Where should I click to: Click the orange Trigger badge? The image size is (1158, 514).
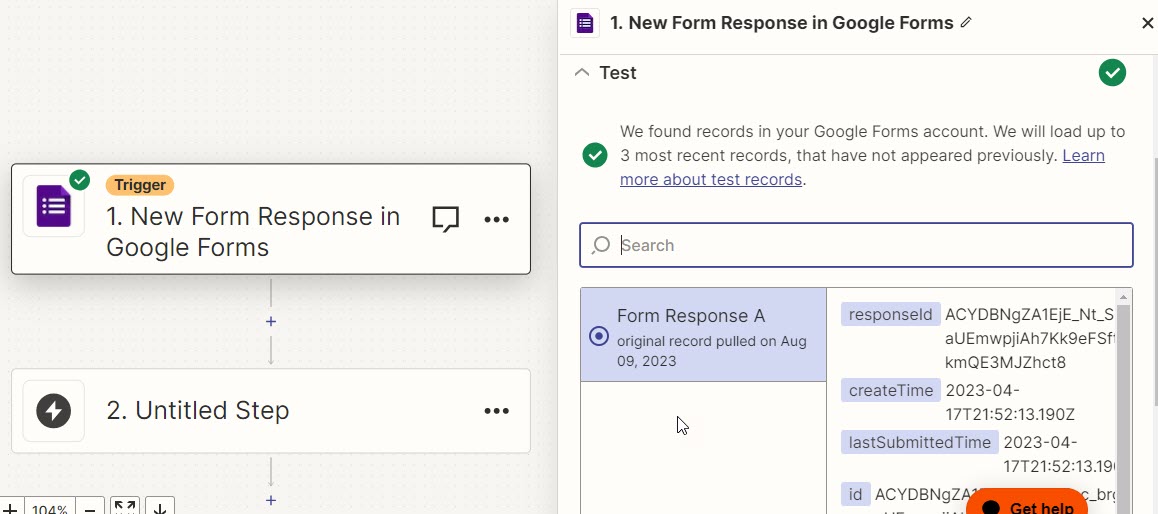tap(140, 185)
